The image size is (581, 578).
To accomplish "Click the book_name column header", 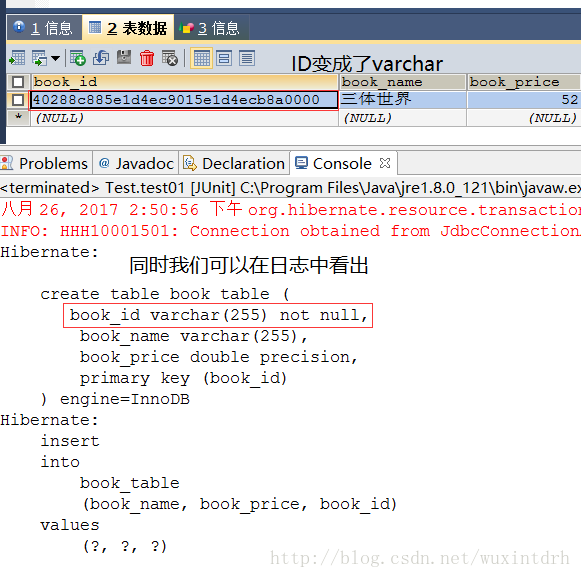I will point(402,82).
